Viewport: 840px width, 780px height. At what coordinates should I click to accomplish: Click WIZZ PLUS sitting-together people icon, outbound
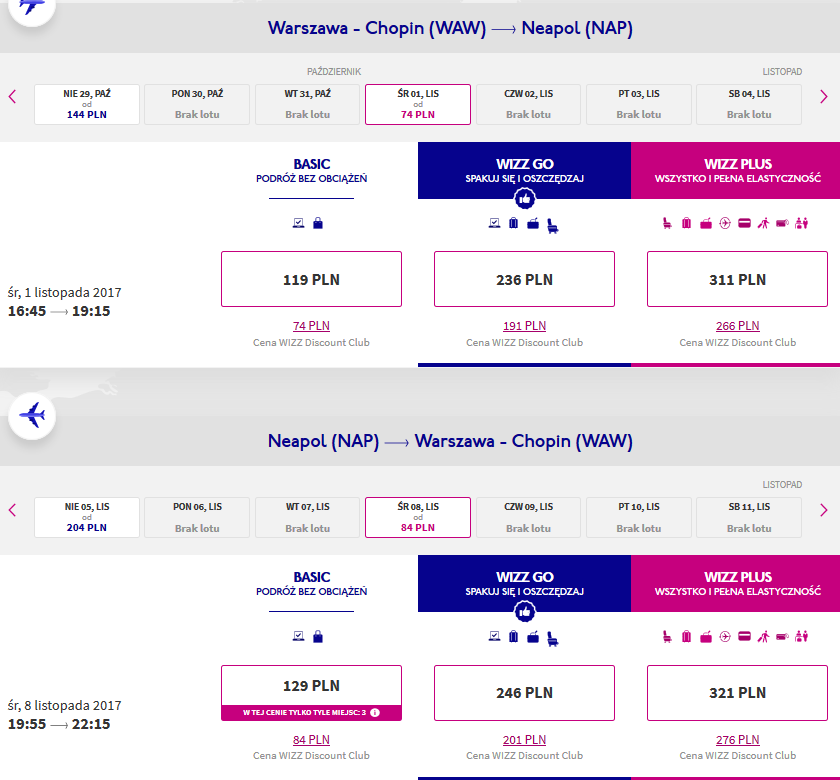pyautogui.click(x=801, y=223)
